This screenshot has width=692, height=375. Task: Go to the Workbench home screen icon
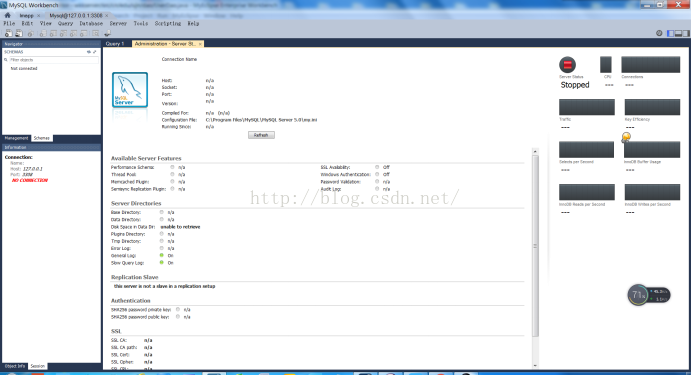(8, 15)
